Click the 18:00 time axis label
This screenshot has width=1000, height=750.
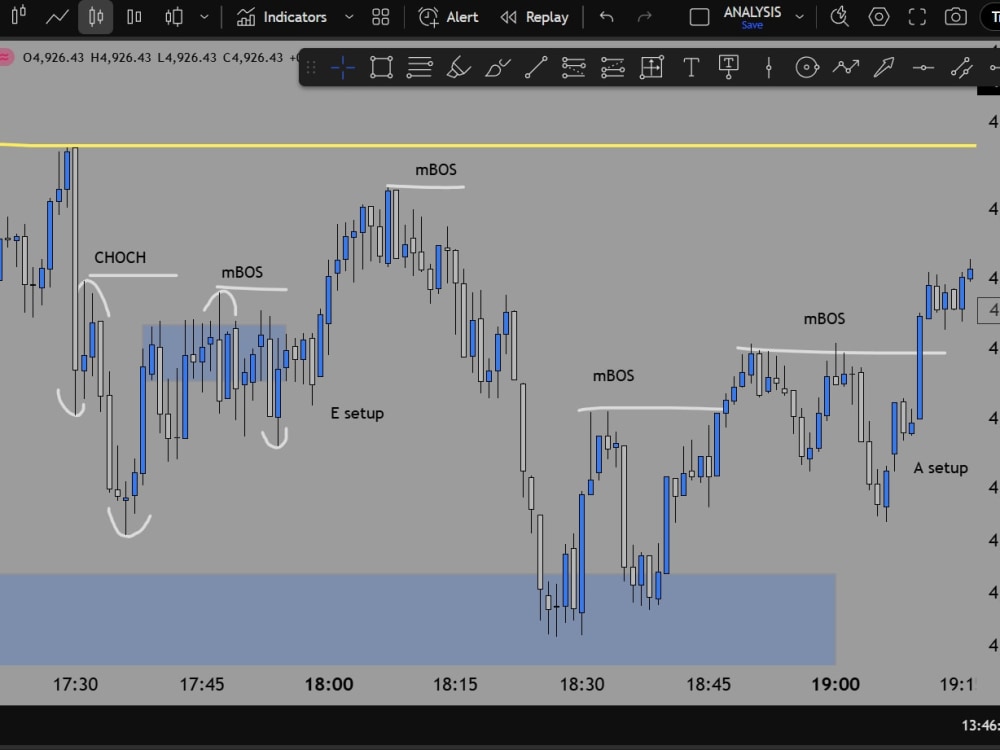(328, 684)
